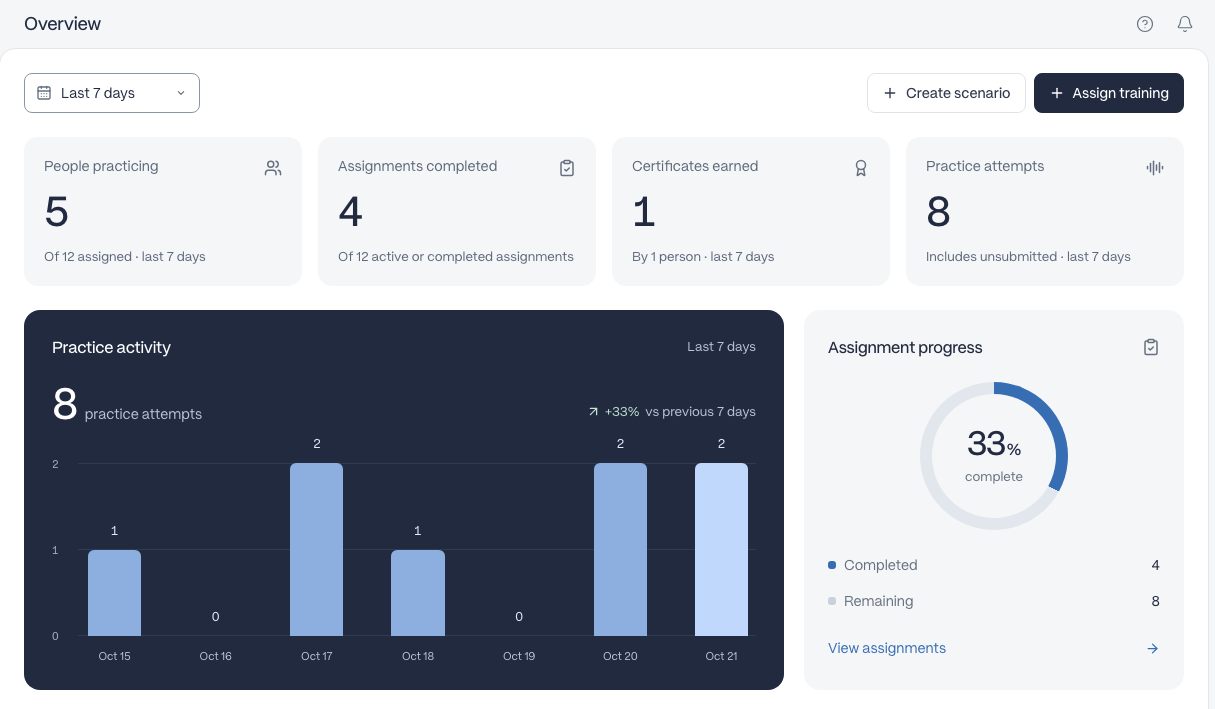Click the "People practicing" card label
Screen dimensions: 1215x709
click(101, 167)
